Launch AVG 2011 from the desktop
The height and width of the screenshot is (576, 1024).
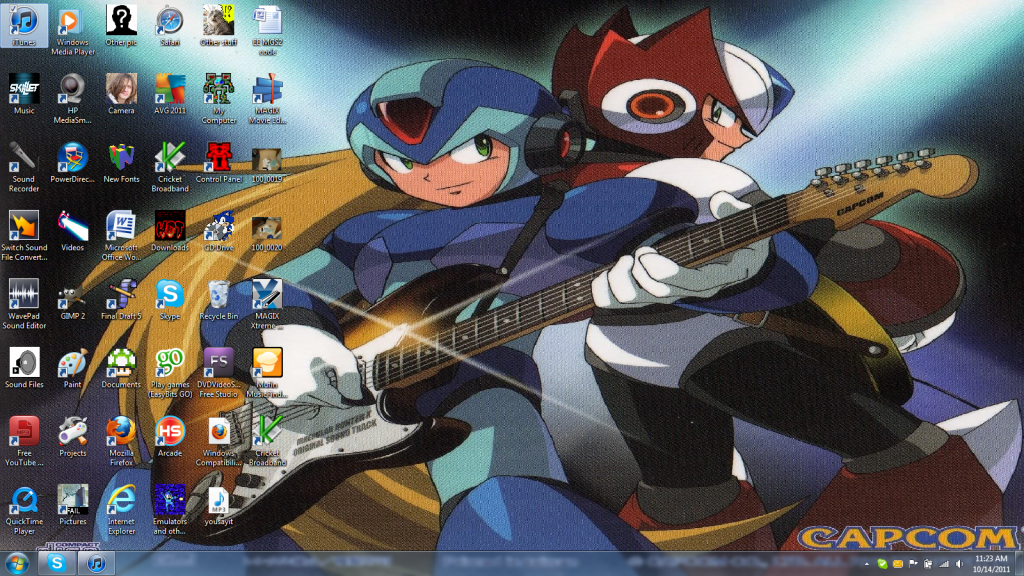(x=170, y=90)
